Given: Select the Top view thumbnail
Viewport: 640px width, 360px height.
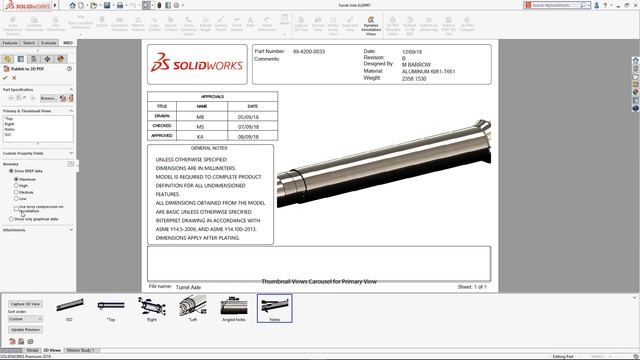Looking at the screenshot, I should point(111,308).
